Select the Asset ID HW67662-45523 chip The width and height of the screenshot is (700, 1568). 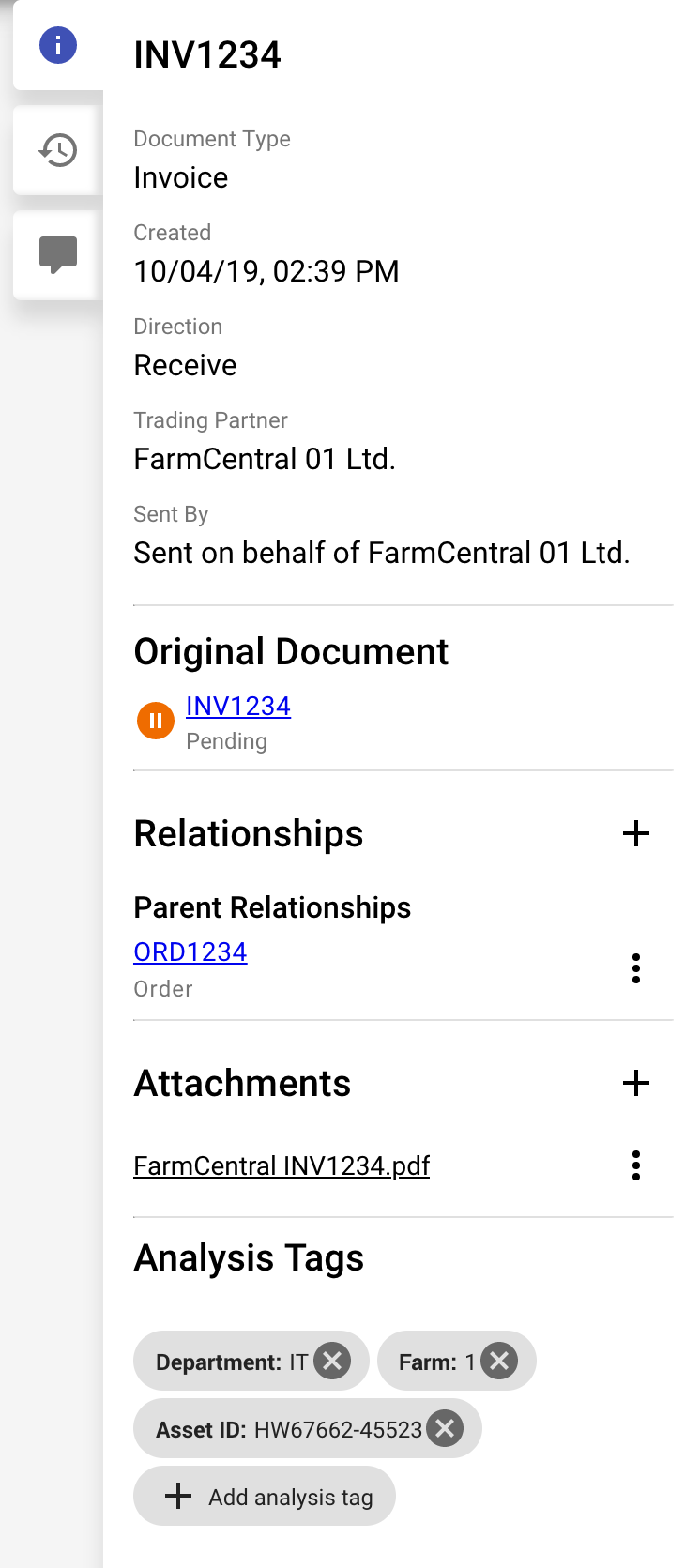(x=288, y=1430)
